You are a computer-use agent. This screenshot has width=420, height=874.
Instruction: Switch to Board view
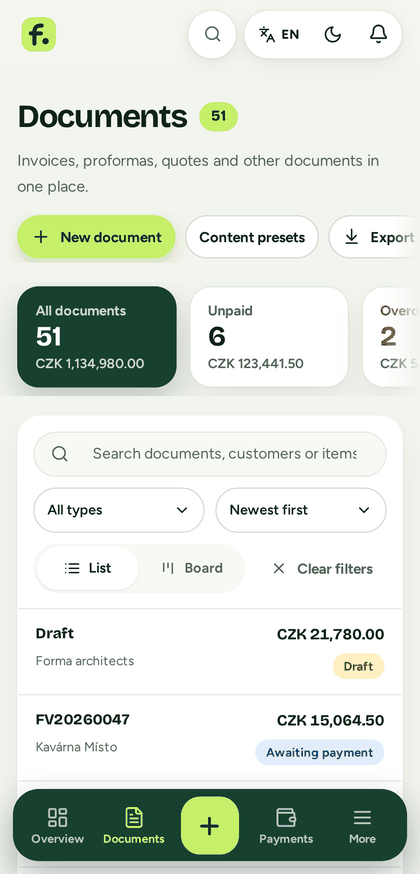(192, 568)
